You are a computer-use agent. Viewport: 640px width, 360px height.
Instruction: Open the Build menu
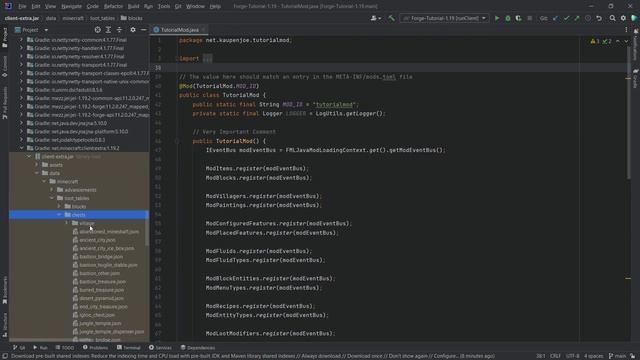click(x=133, y=6)
